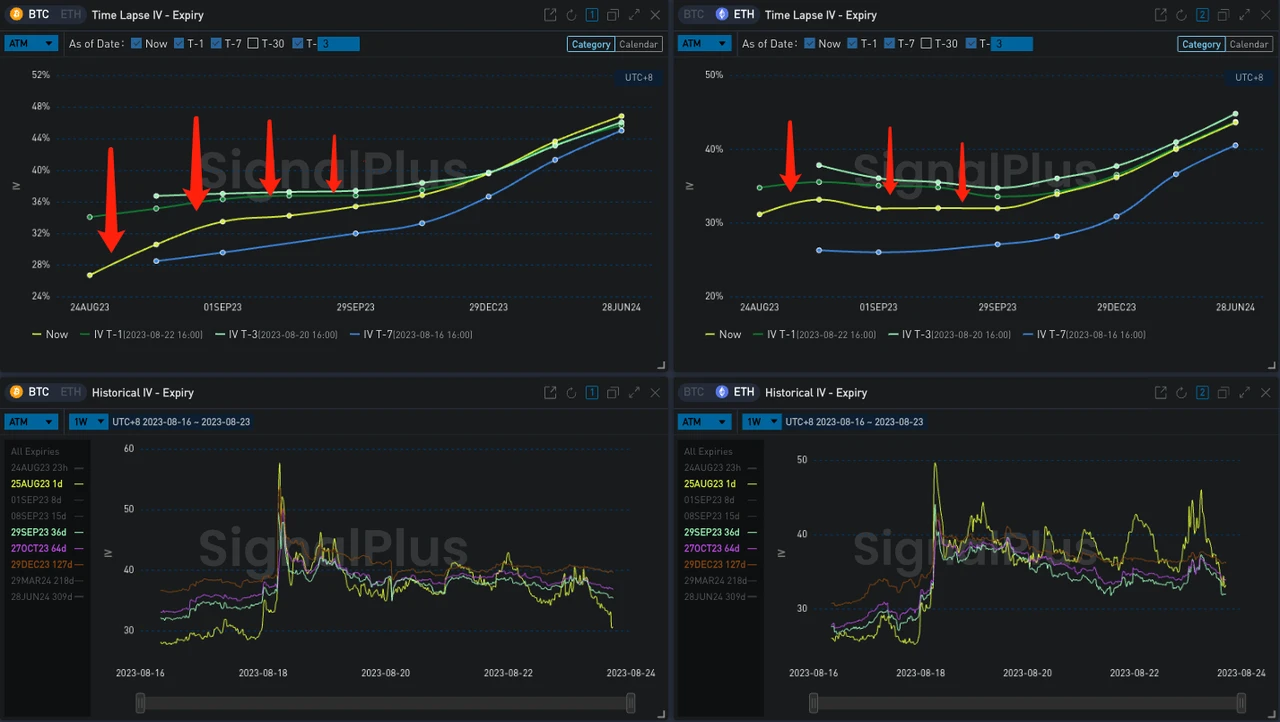Click link group 2 icon in ETH Historical IV
This screenshot has height=722, width=1280.
click(1203, 393)
